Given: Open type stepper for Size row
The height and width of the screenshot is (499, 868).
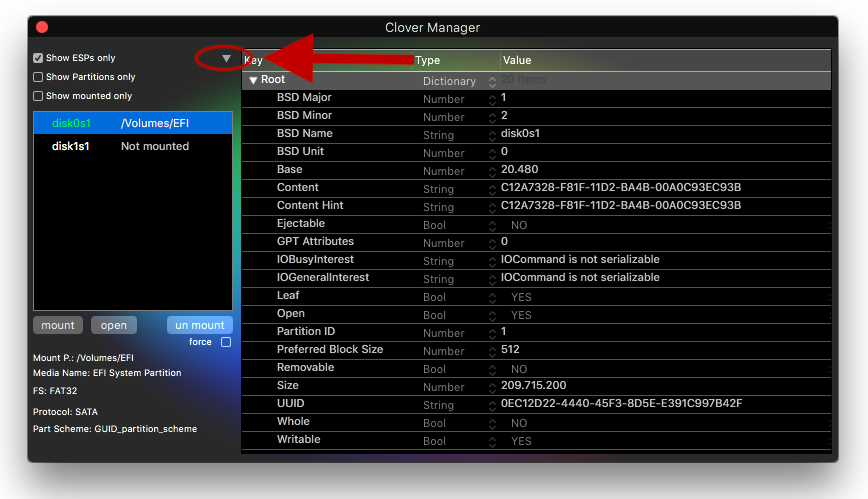Looking at the screenshot, I should click(x=492, y=388).
